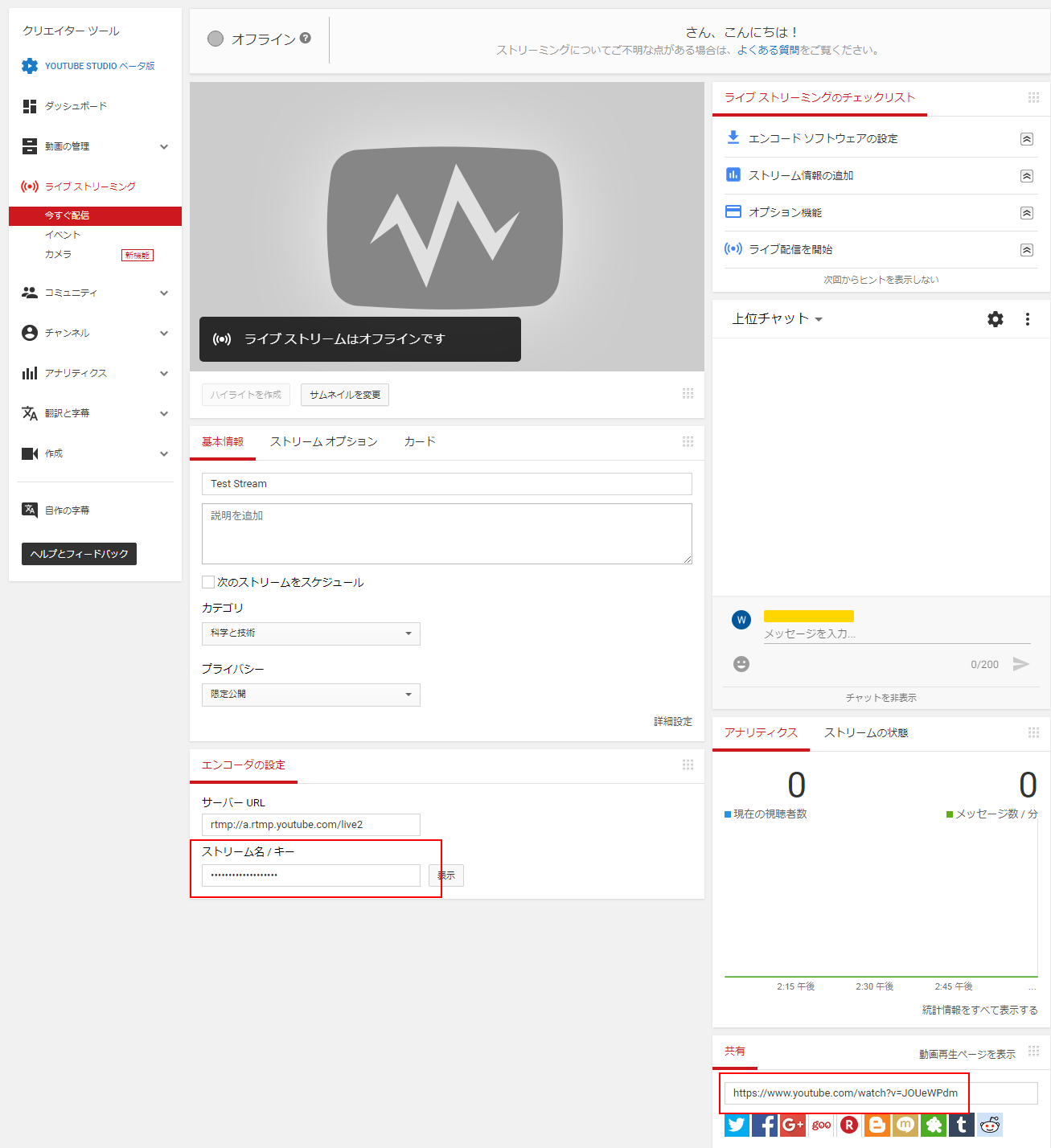Click ハイライトを作成 button

(x=246, y=395)
